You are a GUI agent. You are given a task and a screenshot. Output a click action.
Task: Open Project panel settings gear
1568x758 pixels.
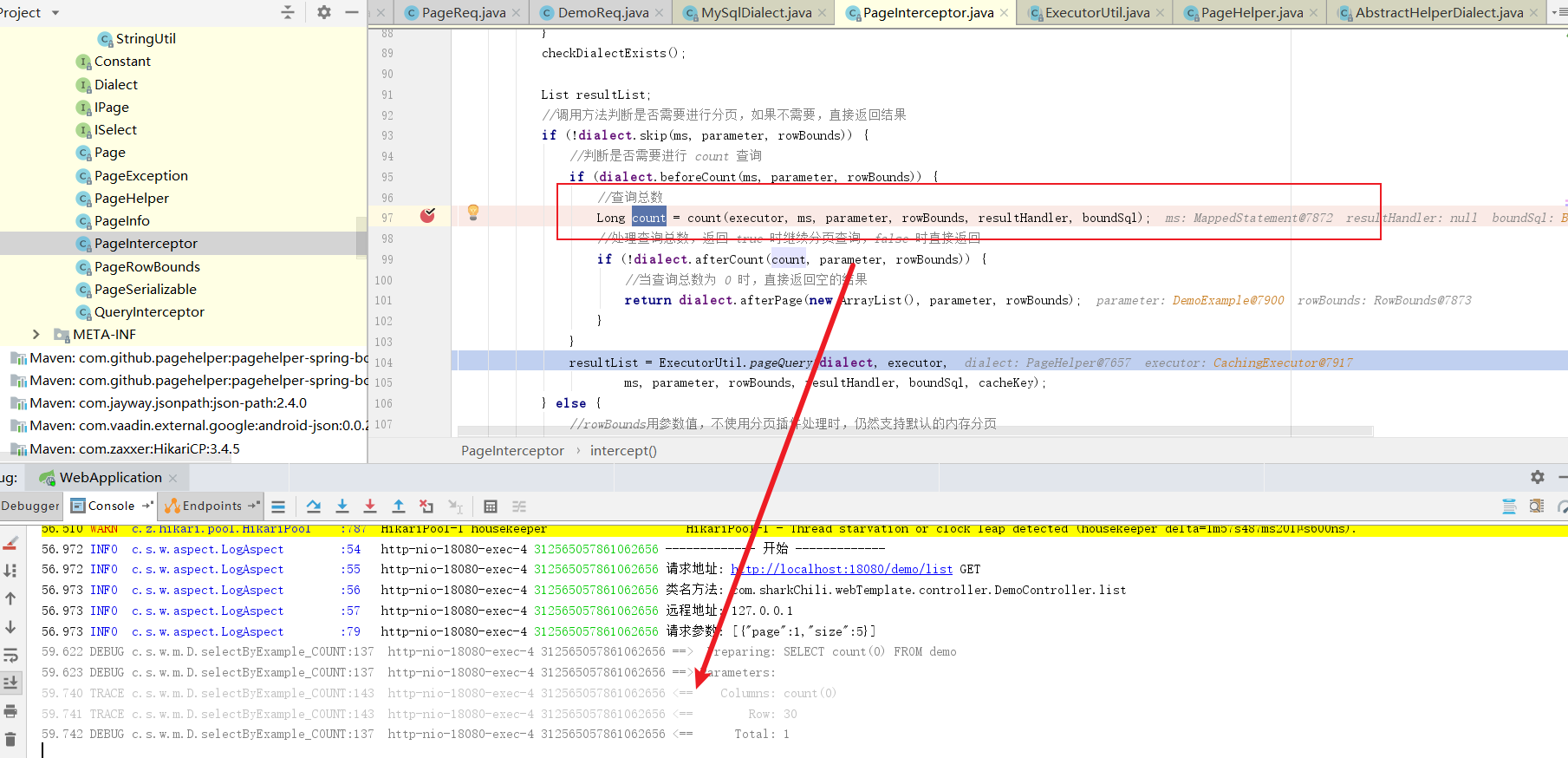[323, 12]
